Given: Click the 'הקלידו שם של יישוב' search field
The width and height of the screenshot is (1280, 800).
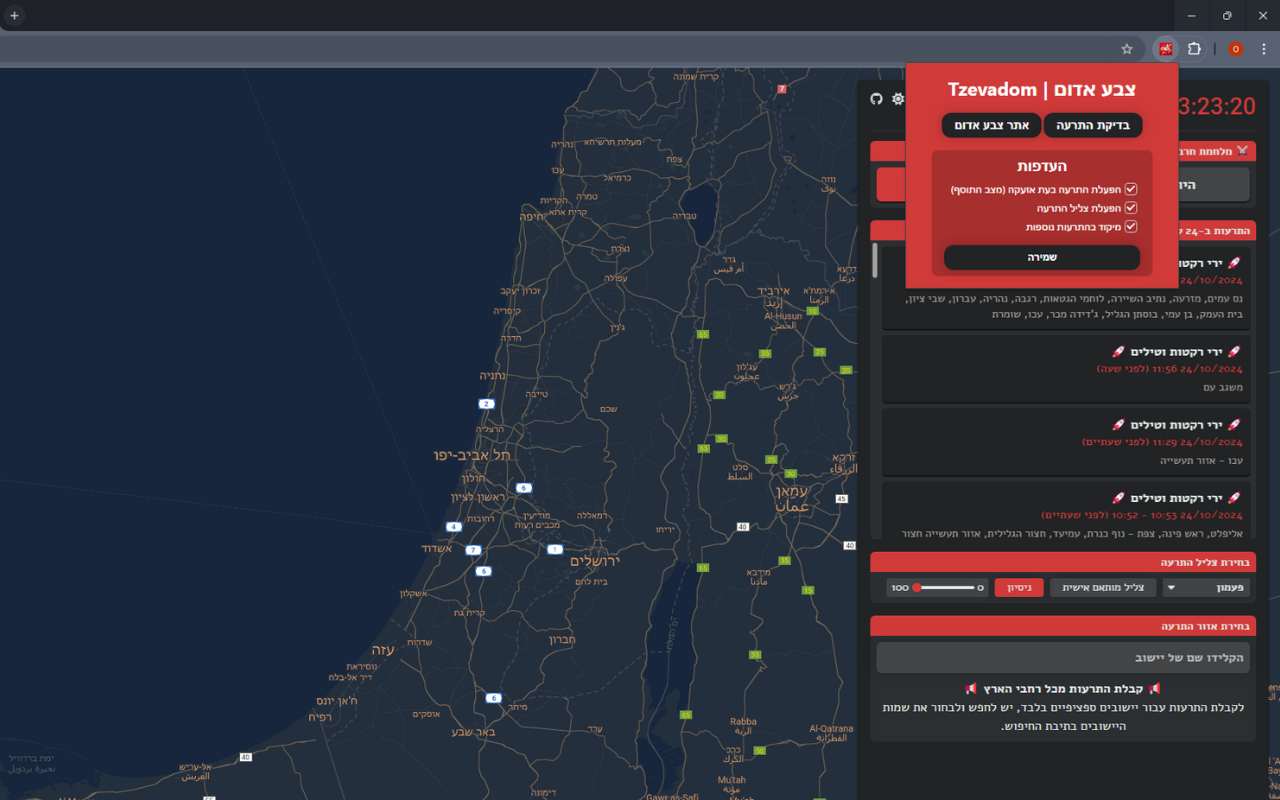Looking at the screenshot, I should (1063, 658).
